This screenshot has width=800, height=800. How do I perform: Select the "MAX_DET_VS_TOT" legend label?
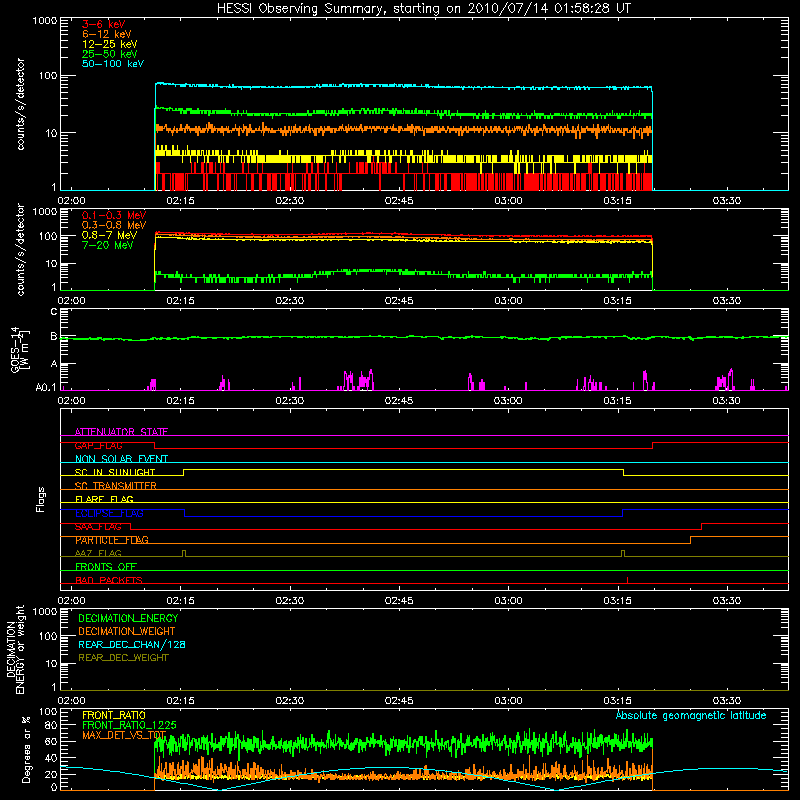tap(124, 735)
